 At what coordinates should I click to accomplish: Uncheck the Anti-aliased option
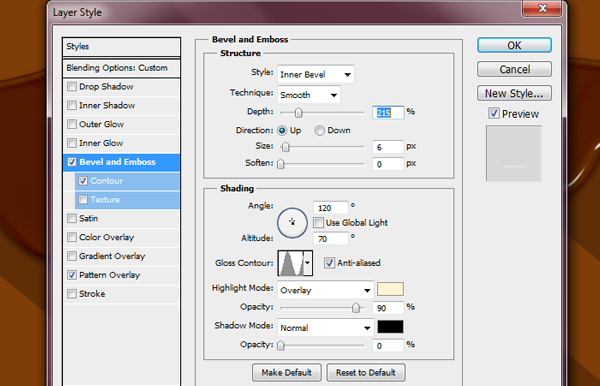(329, 263)
